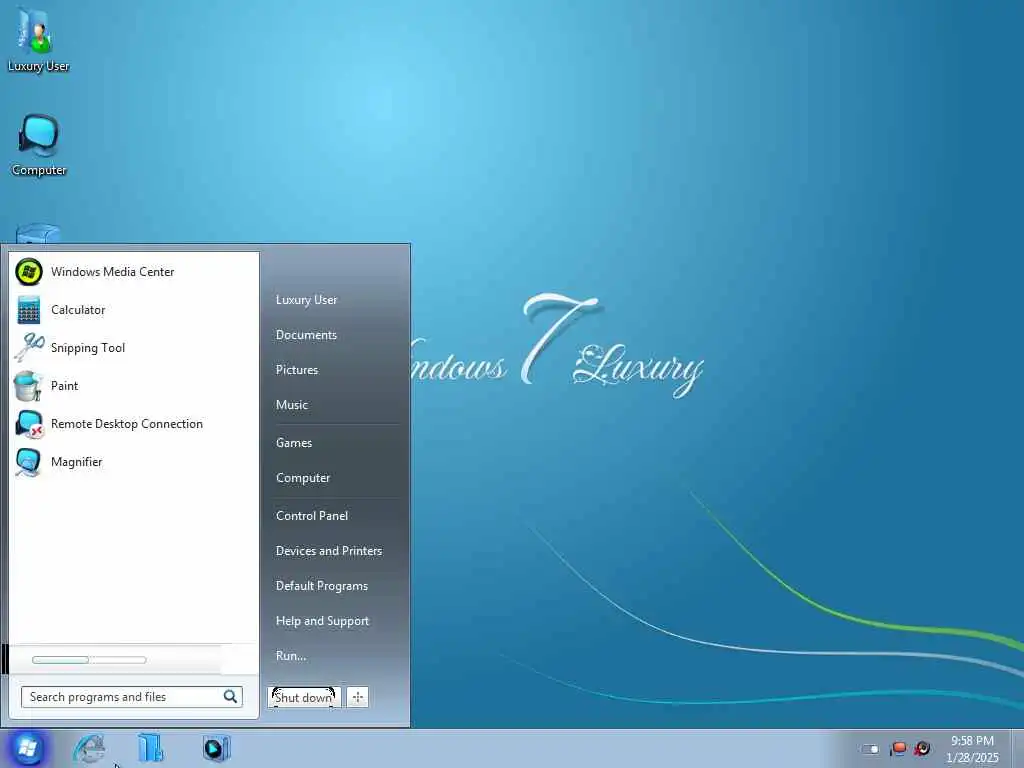Click Windows Media Center label text
The image size is (1024, 768).
[x=112, y=272]
